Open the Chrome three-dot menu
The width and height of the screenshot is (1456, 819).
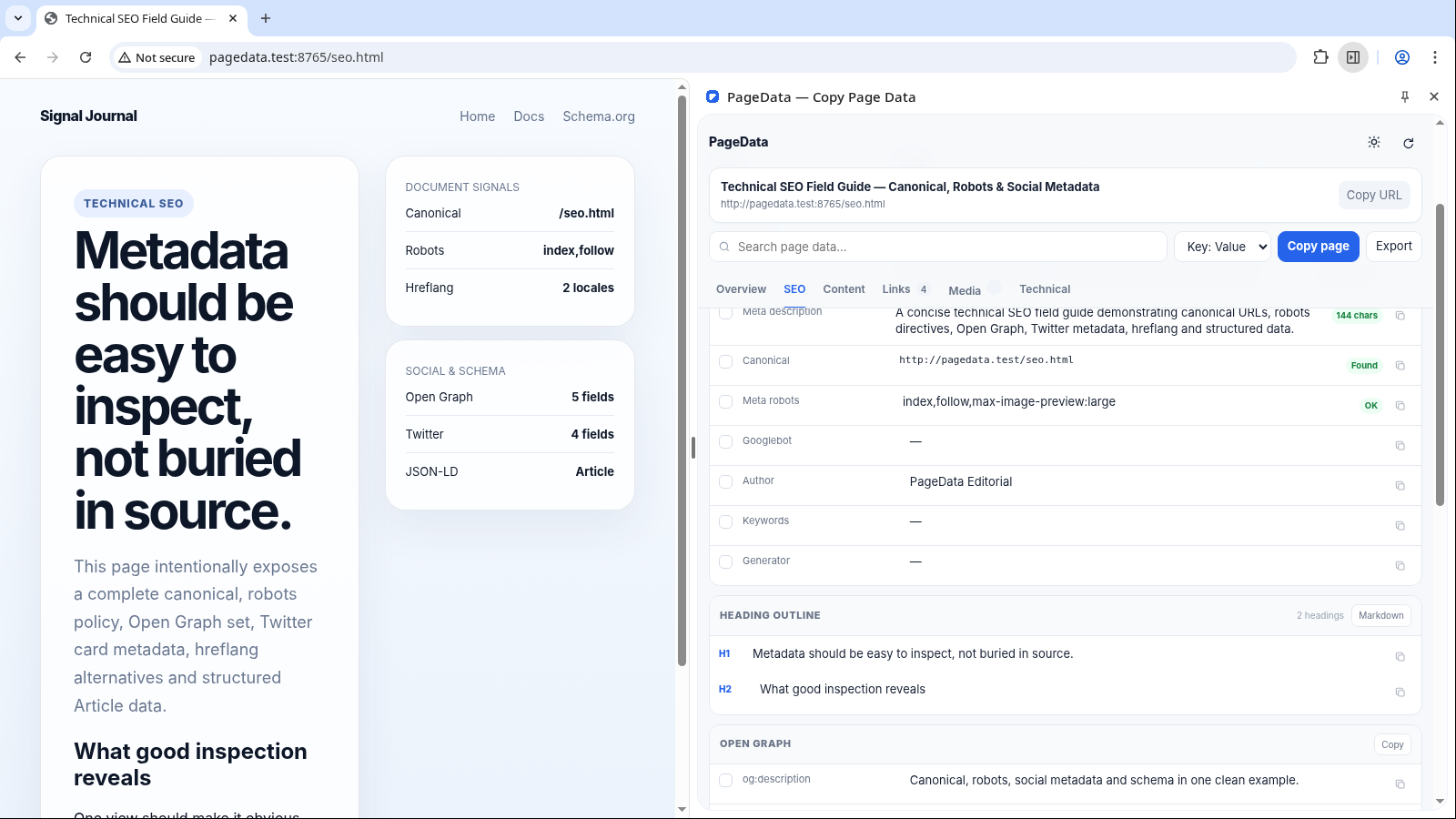pos(1435,57)
